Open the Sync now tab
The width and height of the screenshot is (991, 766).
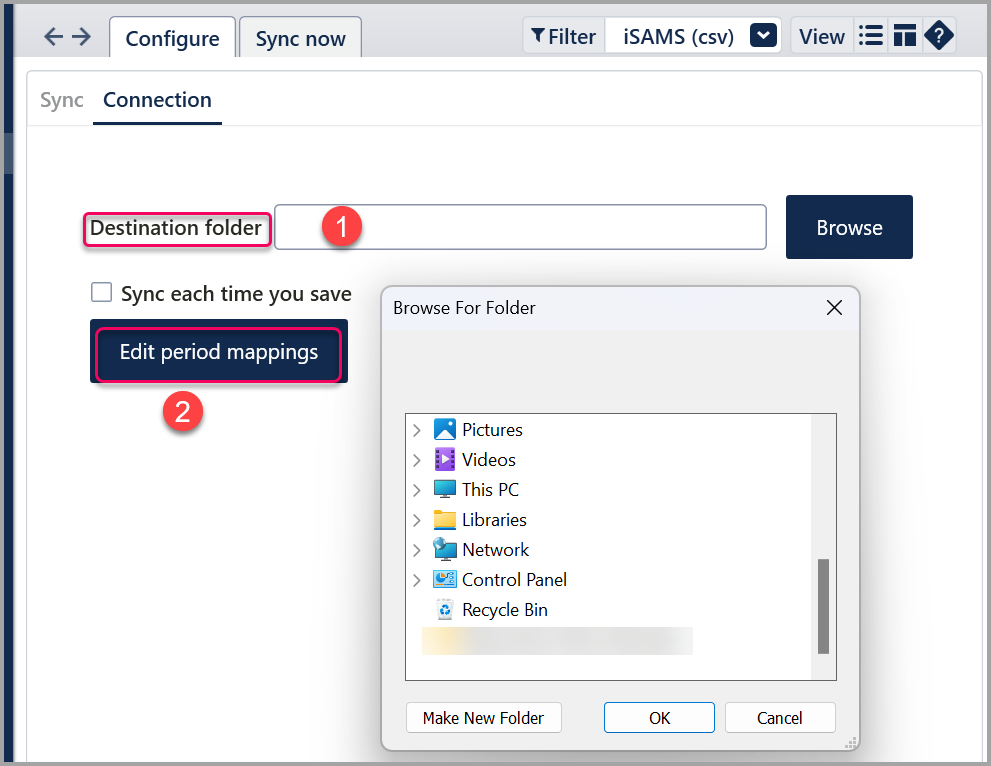coord(300,39)
